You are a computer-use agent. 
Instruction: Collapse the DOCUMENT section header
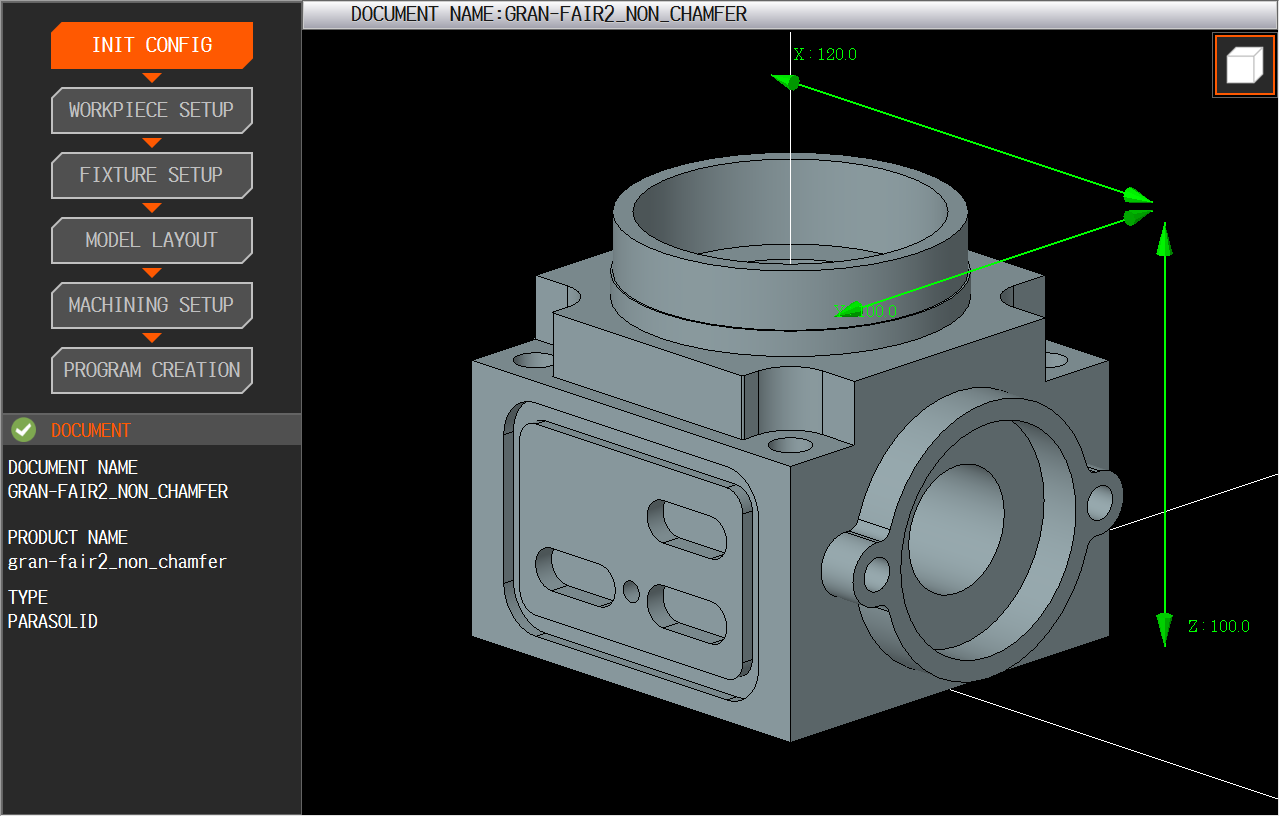(x=91, y=431)
